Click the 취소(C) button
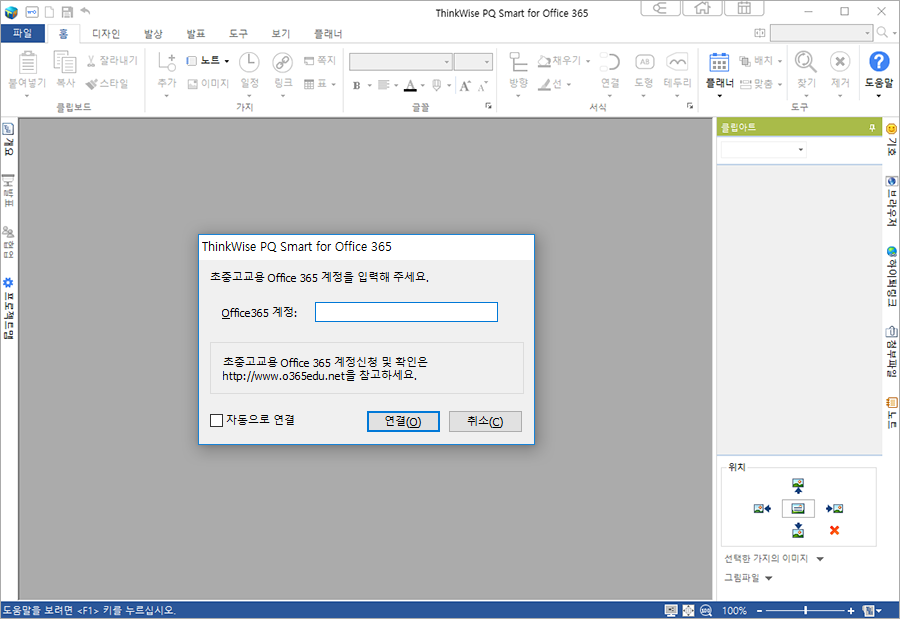 485,421
